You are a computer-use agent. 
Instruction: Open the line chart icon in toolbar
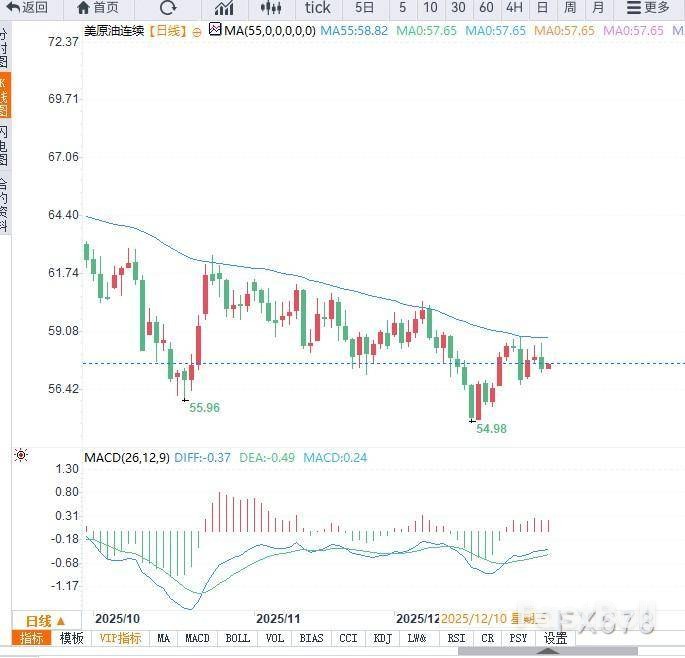[224, 8]
